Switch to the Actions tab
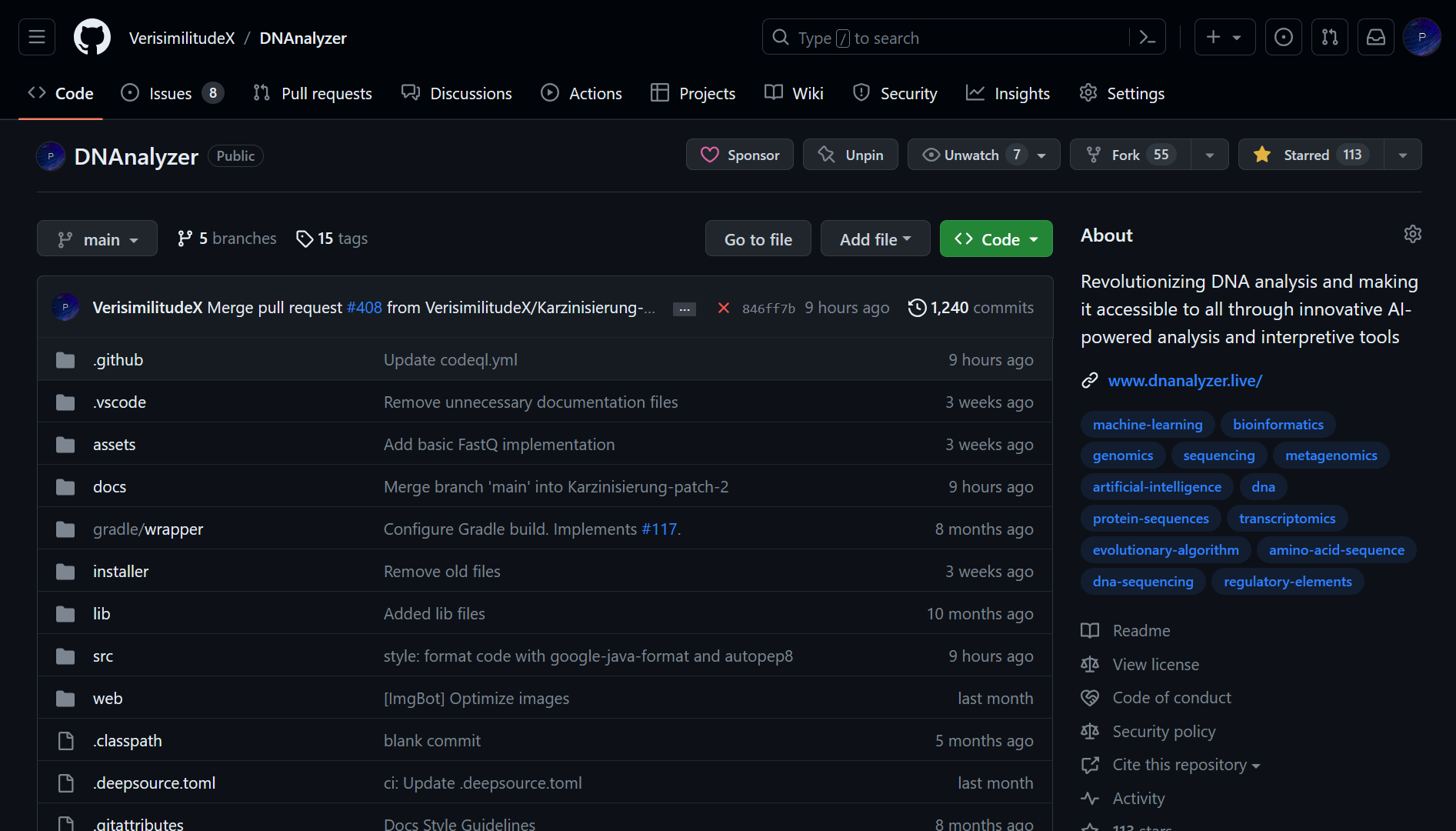The width and height of the screenshot is (1456, 831). 581,93
